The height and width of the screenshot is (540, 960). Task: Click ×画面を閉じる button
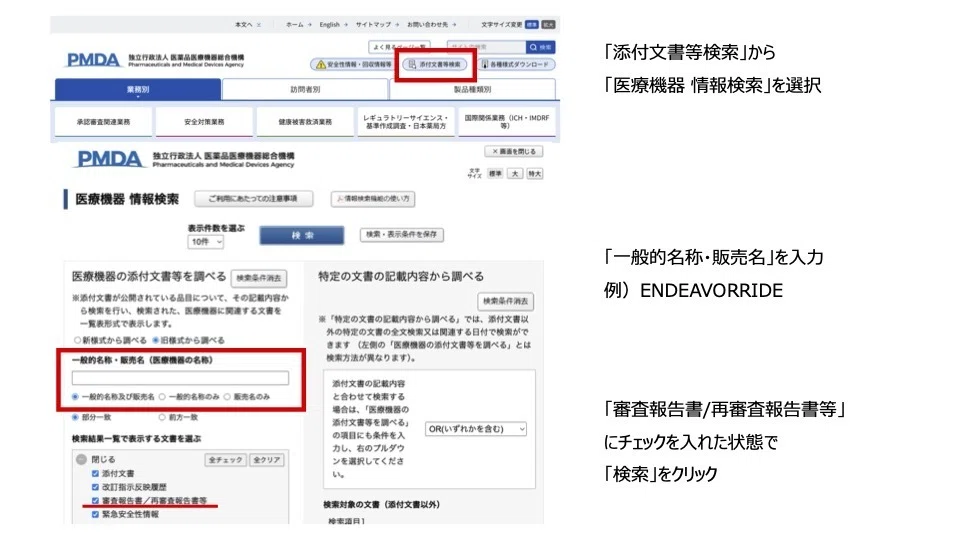point(514,151)
